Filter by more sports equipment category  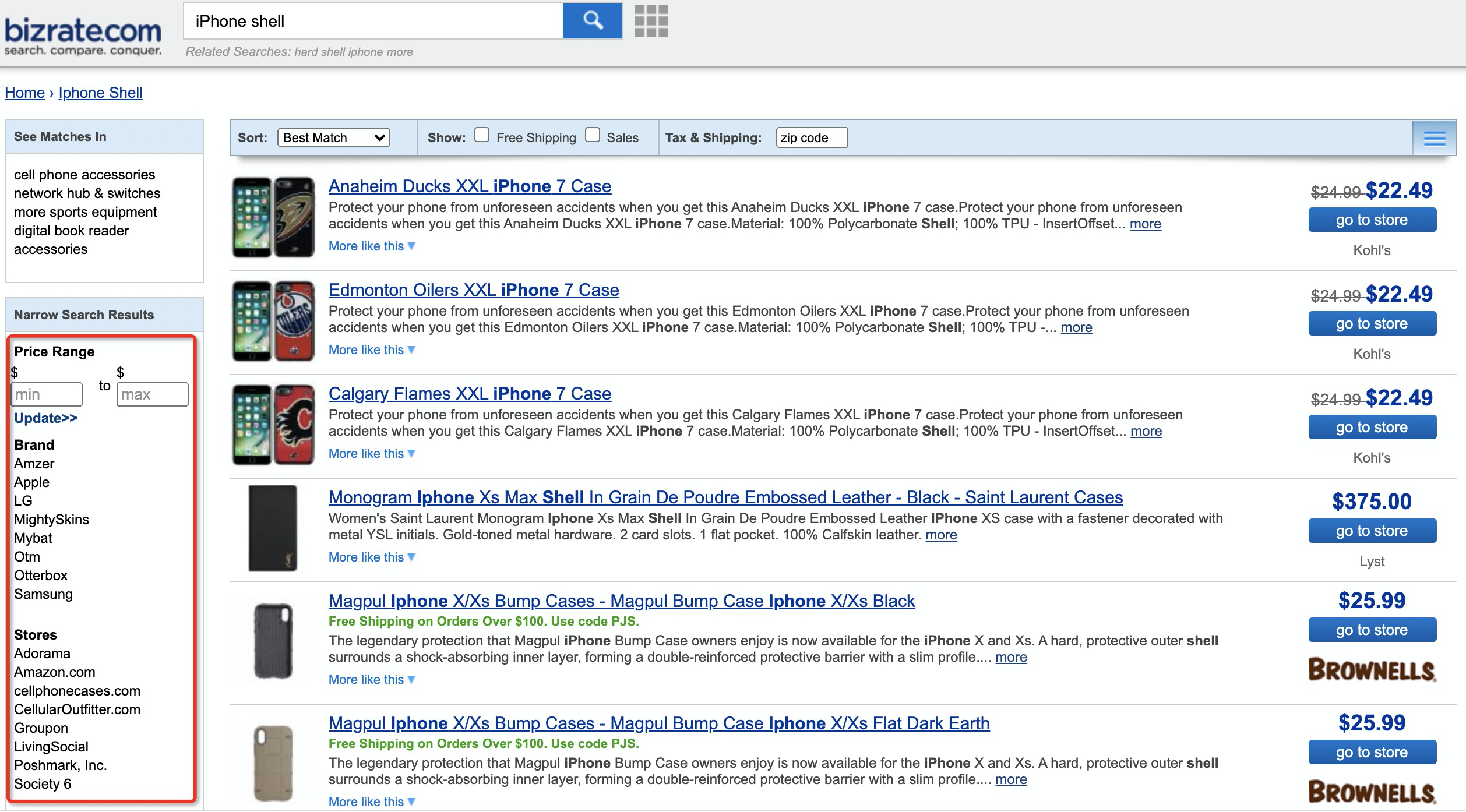pos(86,212)
